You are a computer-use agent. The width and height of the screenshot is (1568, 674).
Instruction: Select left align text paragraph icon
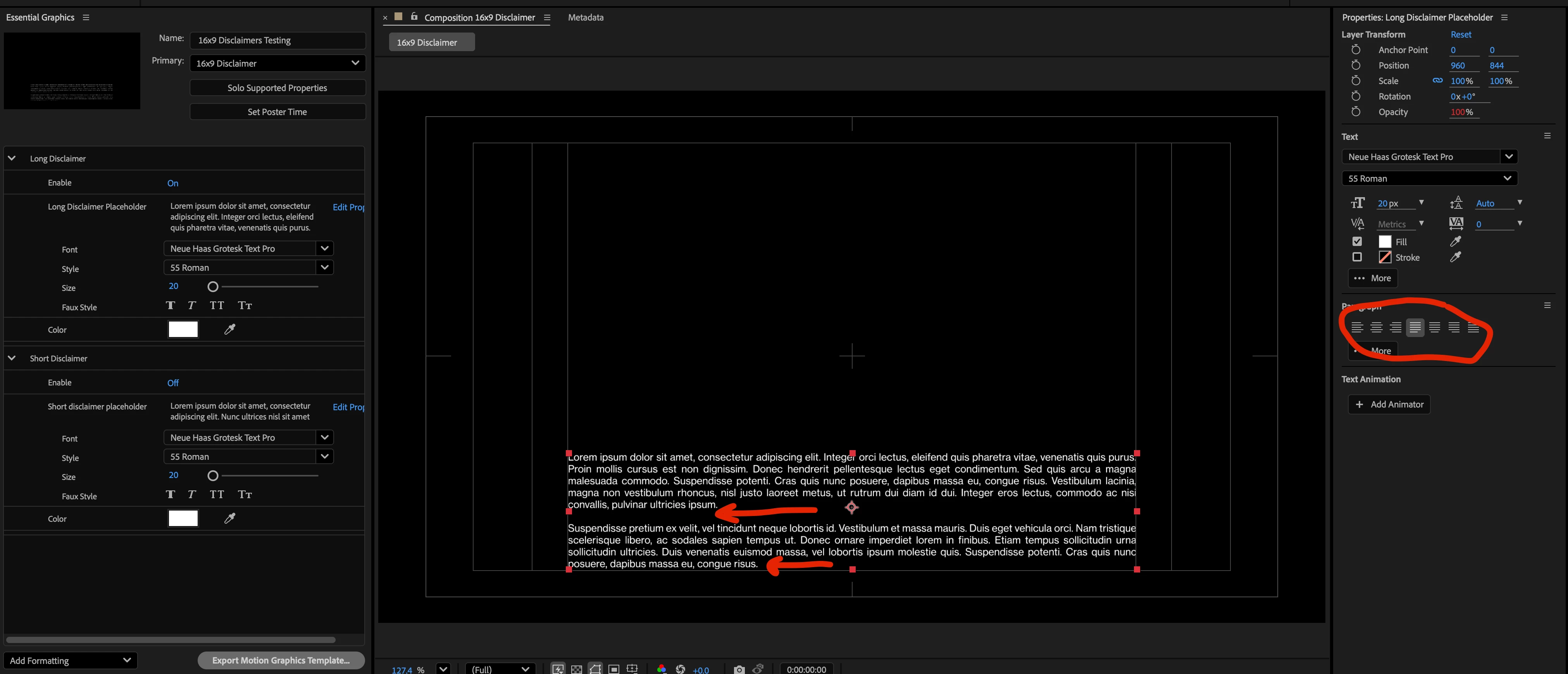click(x=1357, y=327)
